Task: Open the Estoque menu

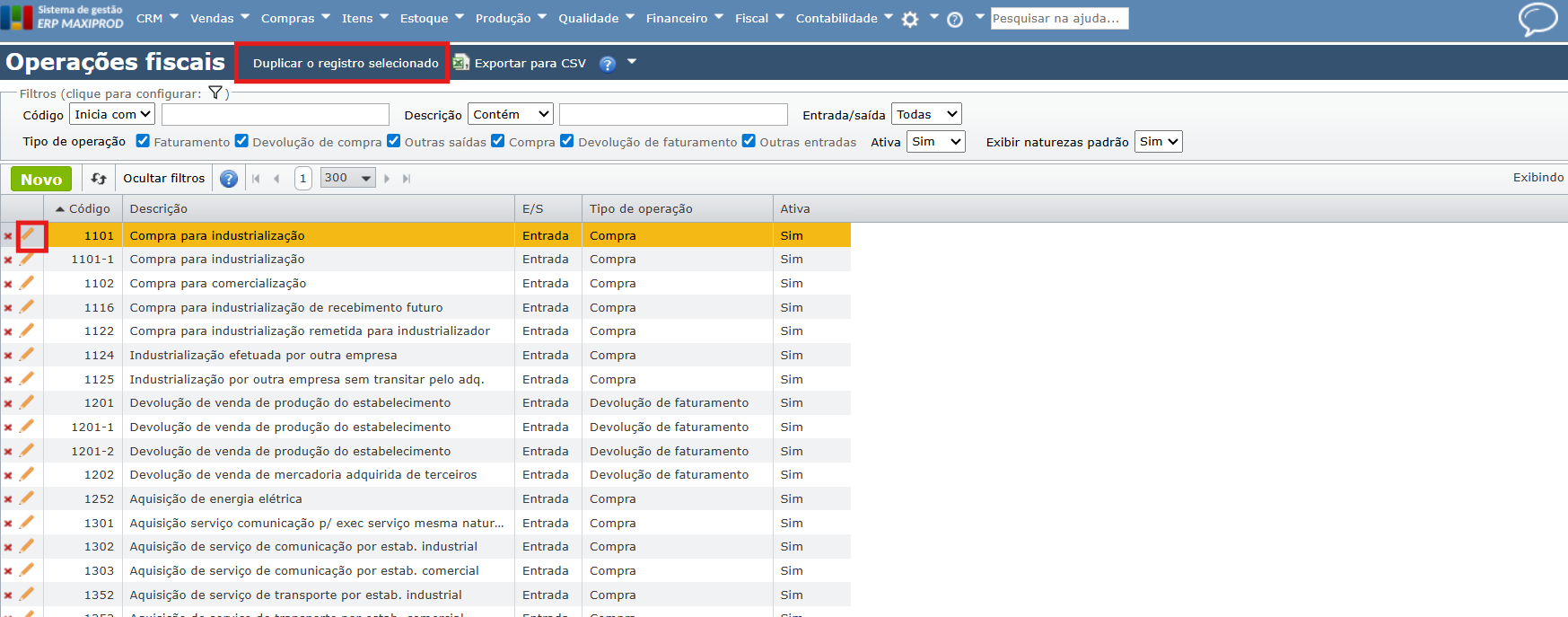Action: (x=431, y=18)
